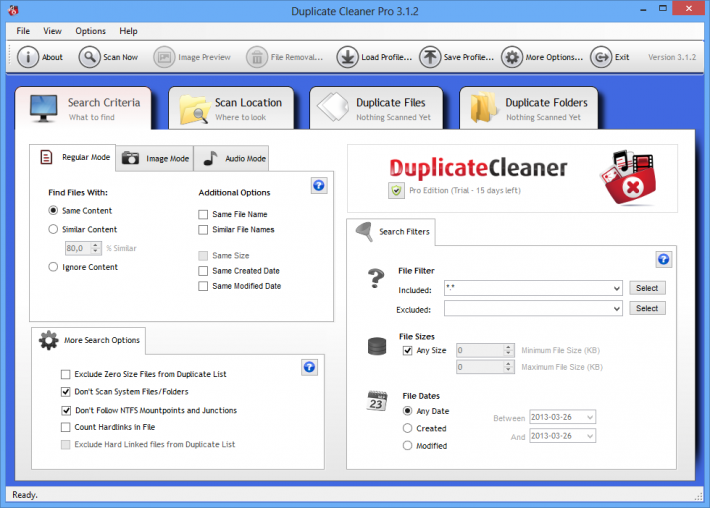The image size is (710, 508).
Task: Click the green shield Pro Edition icon
Action: (x=396, y=191)
